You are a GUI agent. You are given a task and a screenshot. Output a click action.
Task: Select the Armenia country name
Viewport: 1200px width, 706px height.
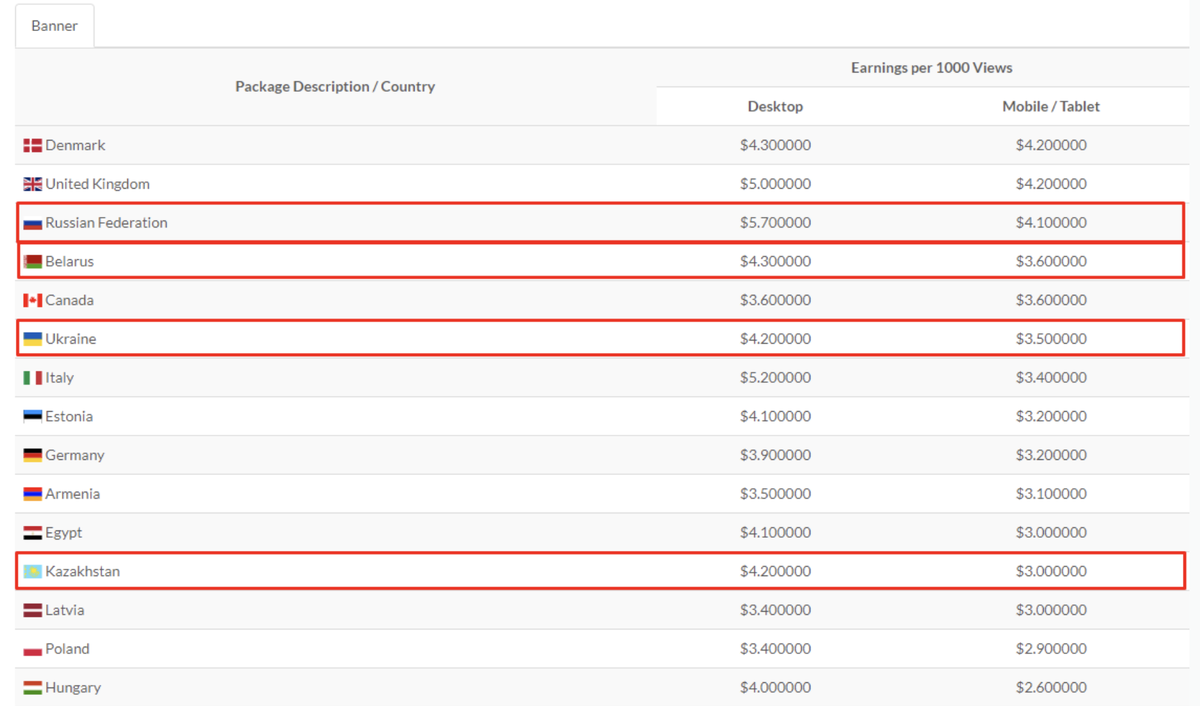click(72, 494)
